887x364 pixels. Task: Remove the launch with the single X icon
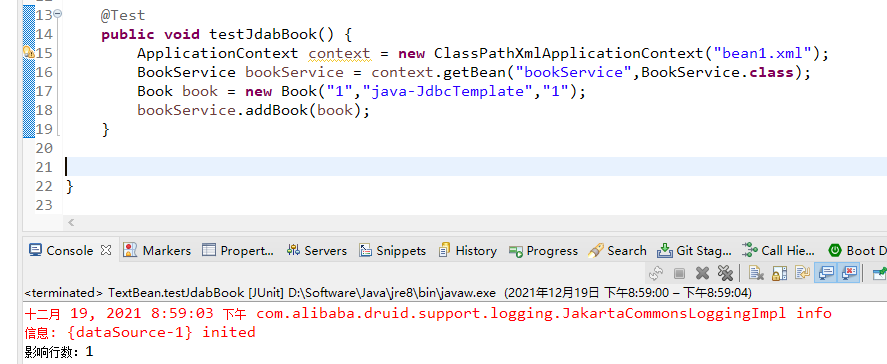pos(703,273)
